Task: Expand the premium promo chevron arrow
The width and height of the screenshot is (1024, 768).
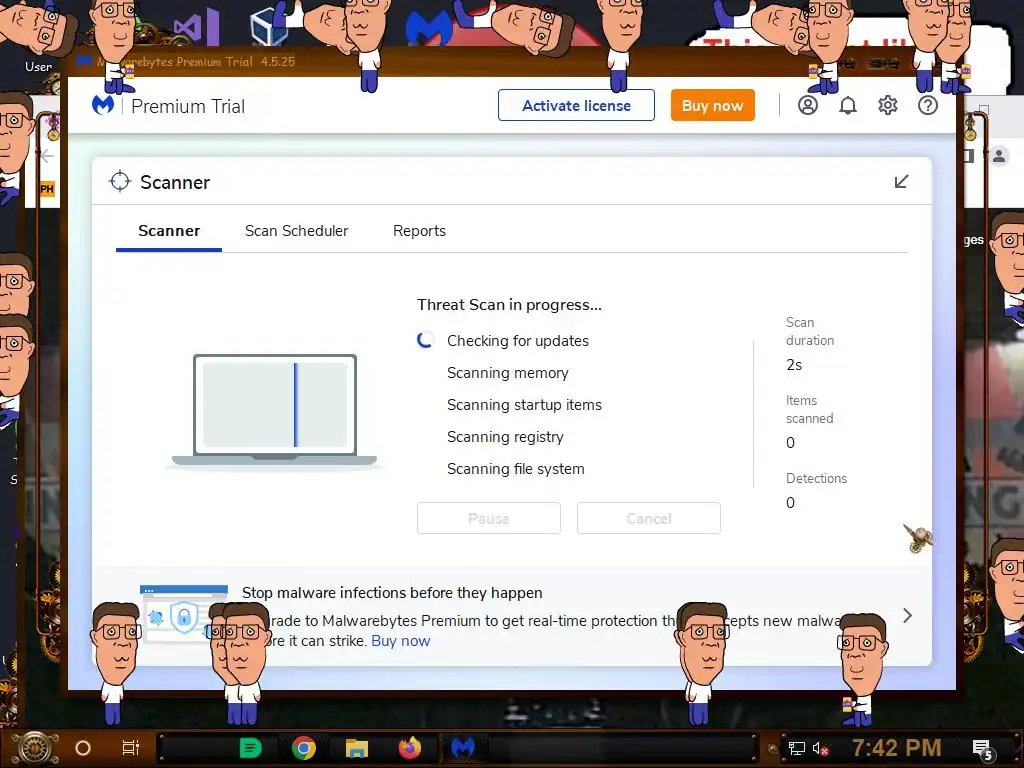Action: [907, 616]
